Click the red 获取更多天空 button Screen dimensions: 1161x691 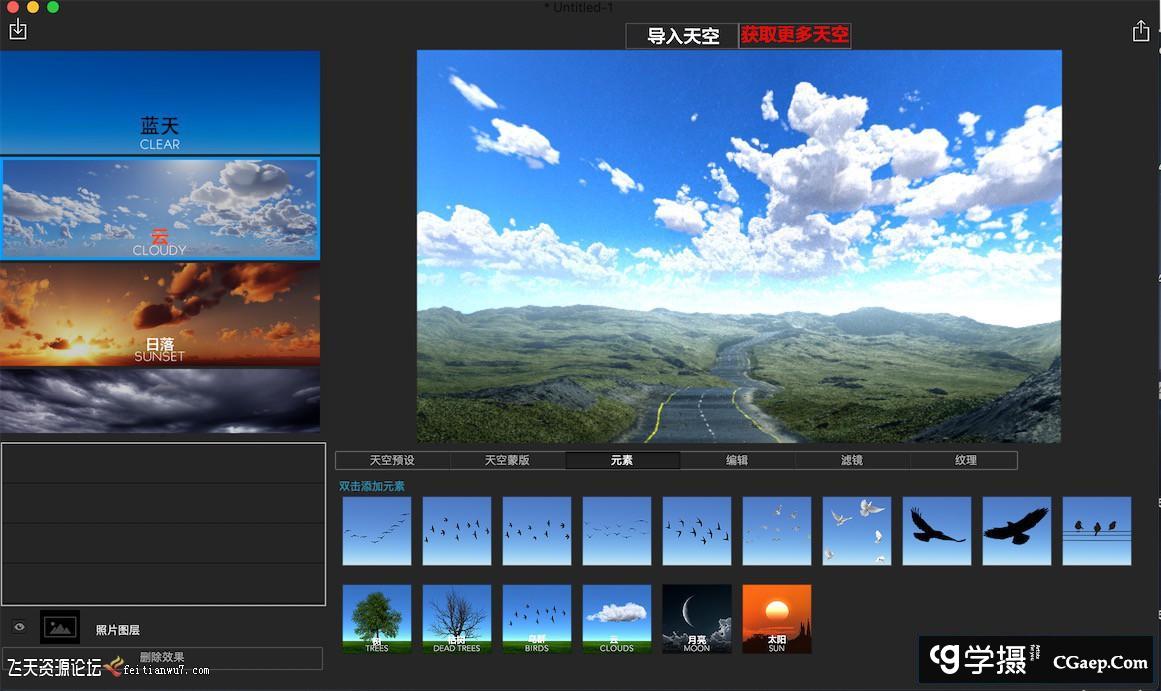(x=794, y=36)
